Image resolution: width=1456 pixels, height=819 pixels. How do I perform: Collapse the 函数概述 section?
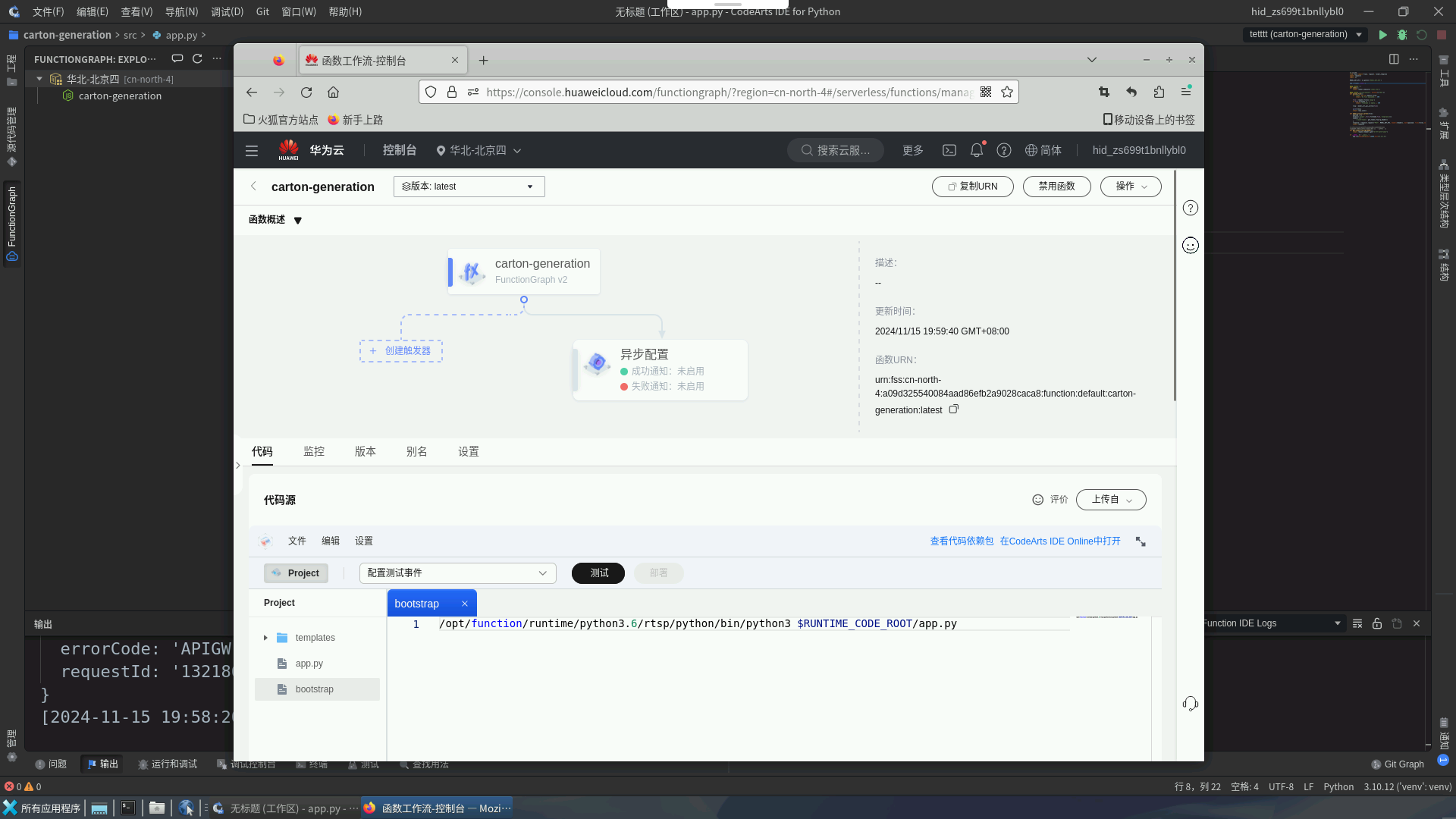pyautogui.click(x=298, y=221)
